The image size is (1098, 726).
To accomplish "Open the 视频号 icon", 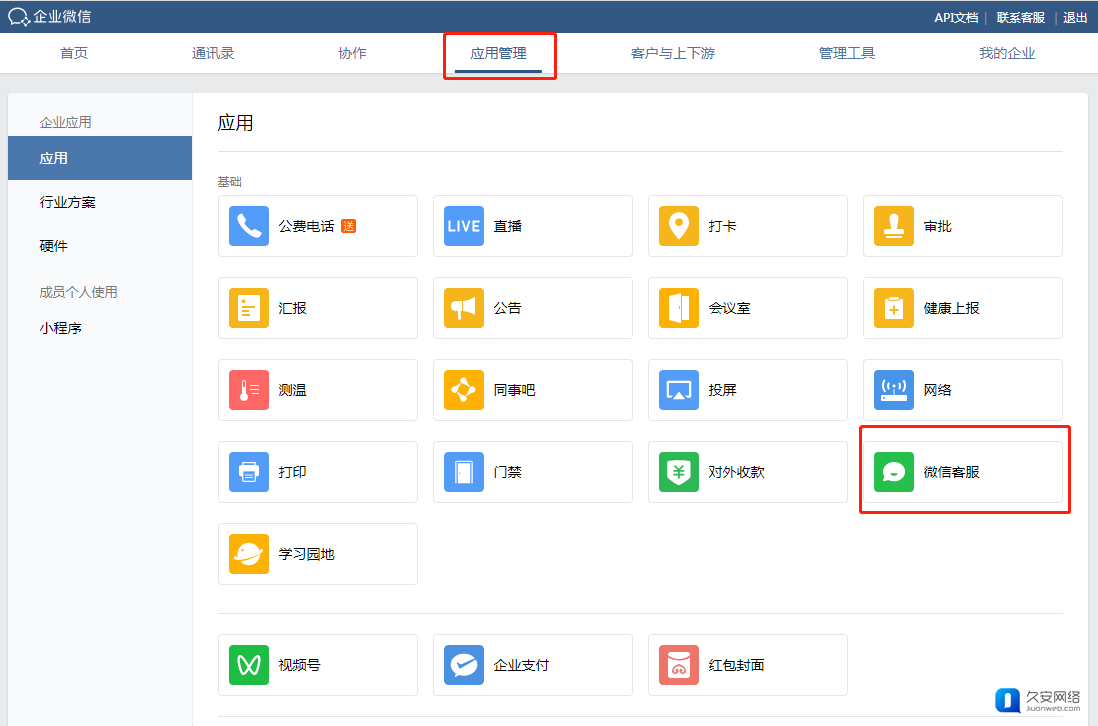I will (249, 665).
